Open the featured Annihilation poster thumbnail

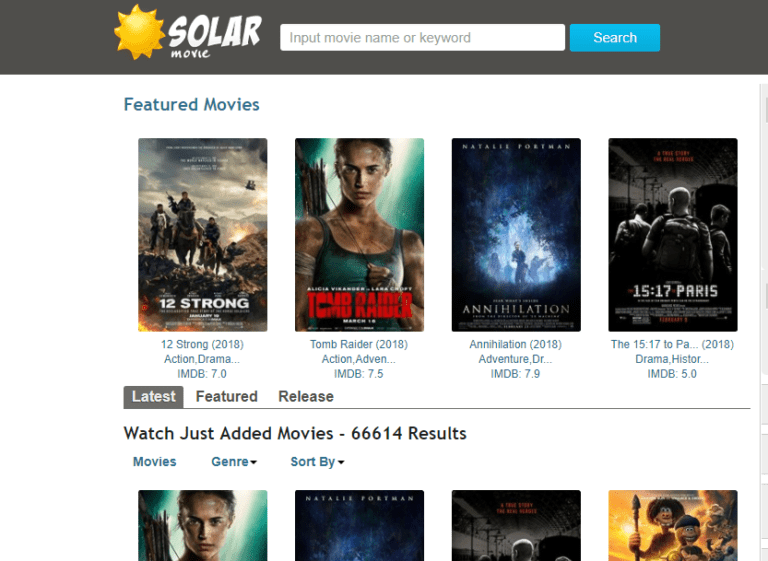point(516,235)
